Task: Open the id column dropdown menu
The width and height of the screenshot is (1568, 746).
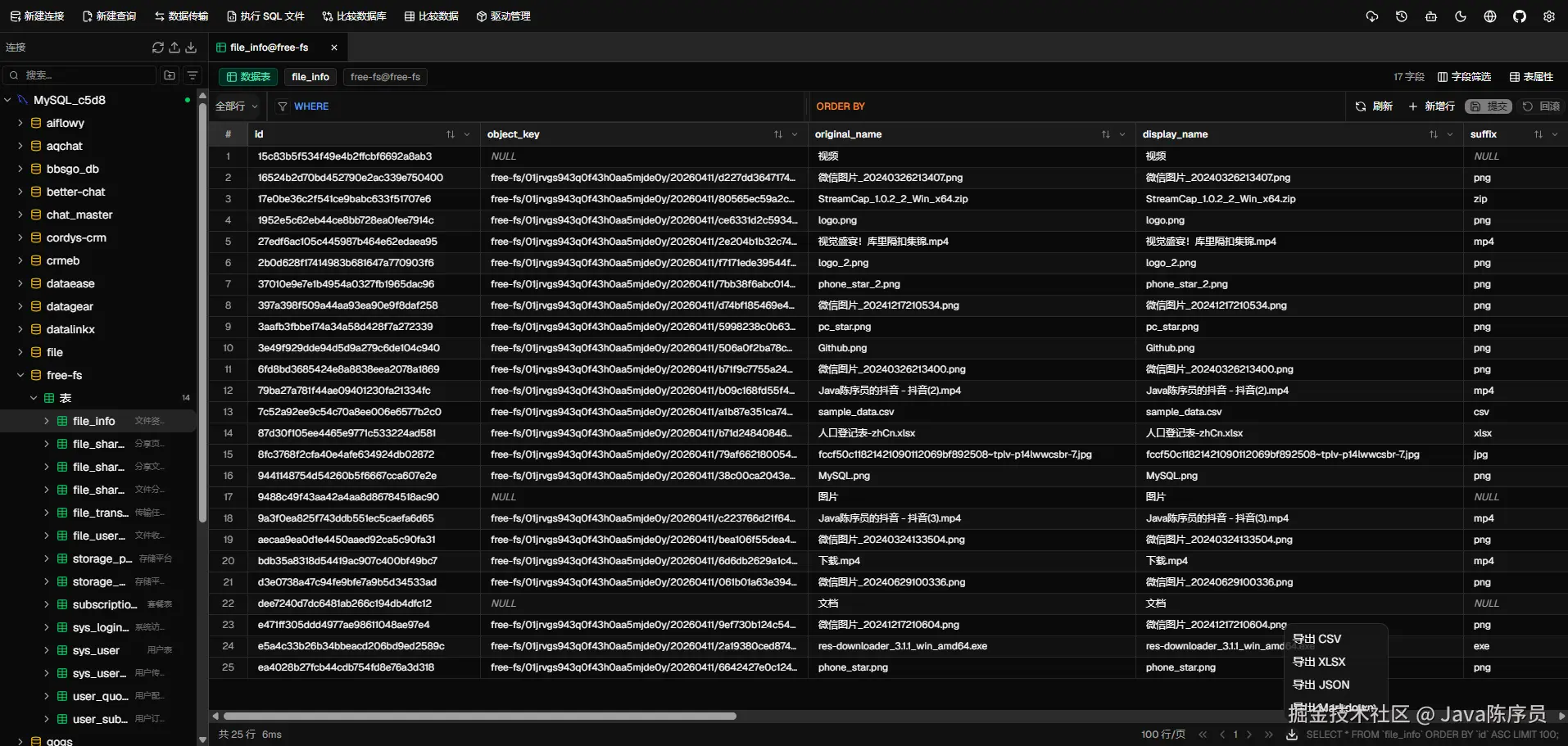Action: [x=467, y=134]
